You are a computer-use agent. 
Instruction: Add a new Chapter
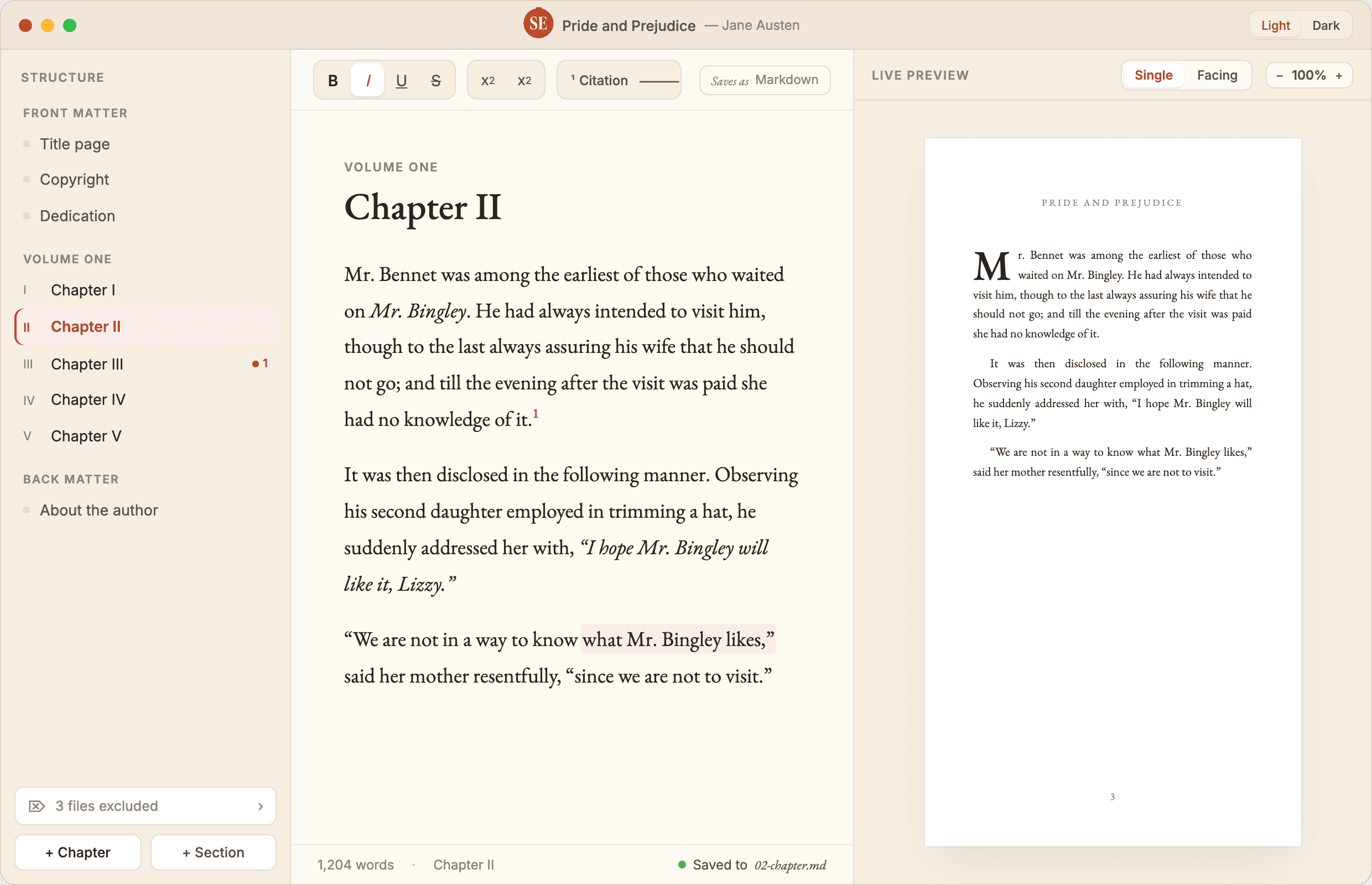(x=77, y=852)
